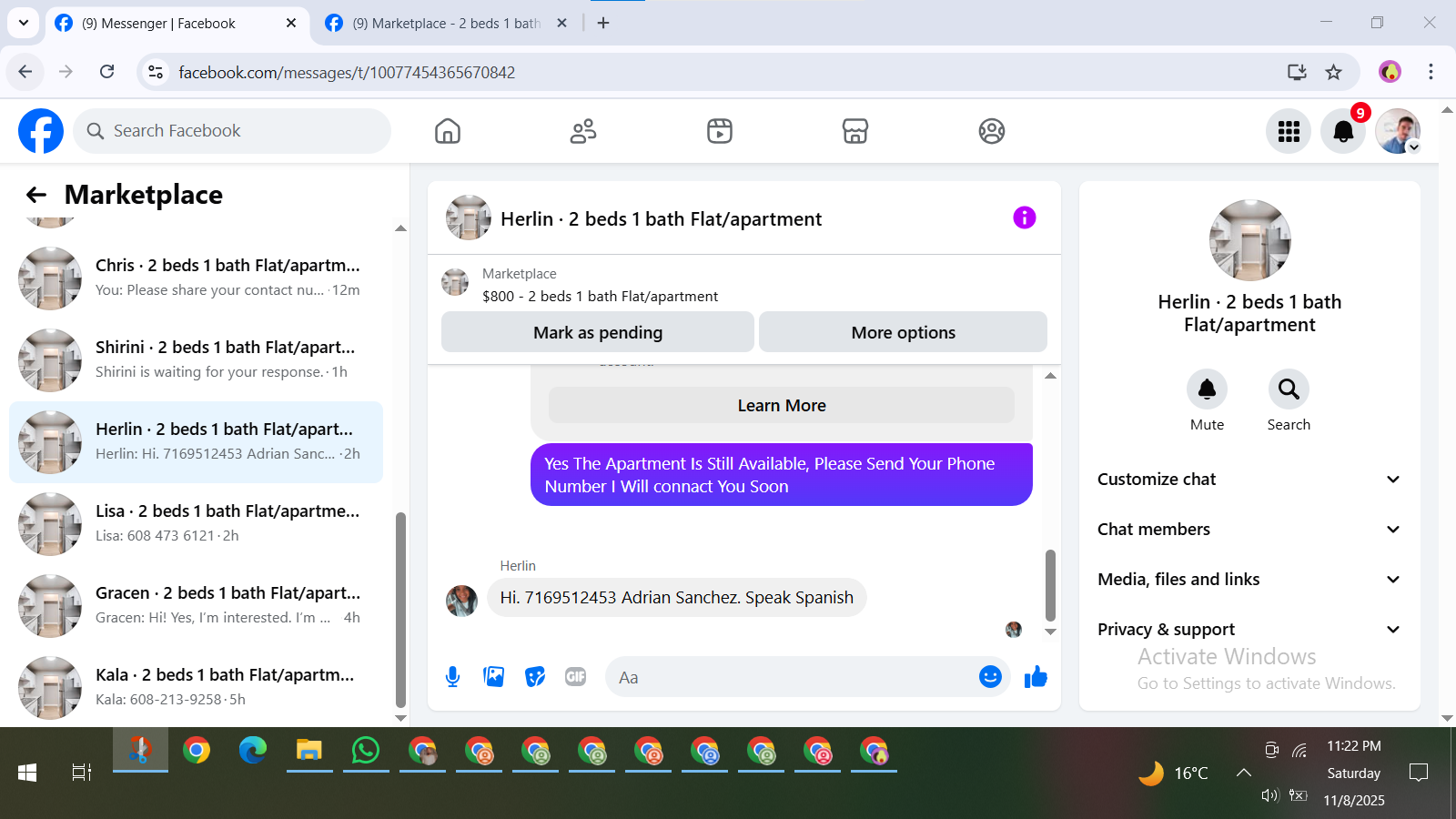The image size is (1456, 819).
Task: Open the GIF picker
Action: (x=576, y=677)
